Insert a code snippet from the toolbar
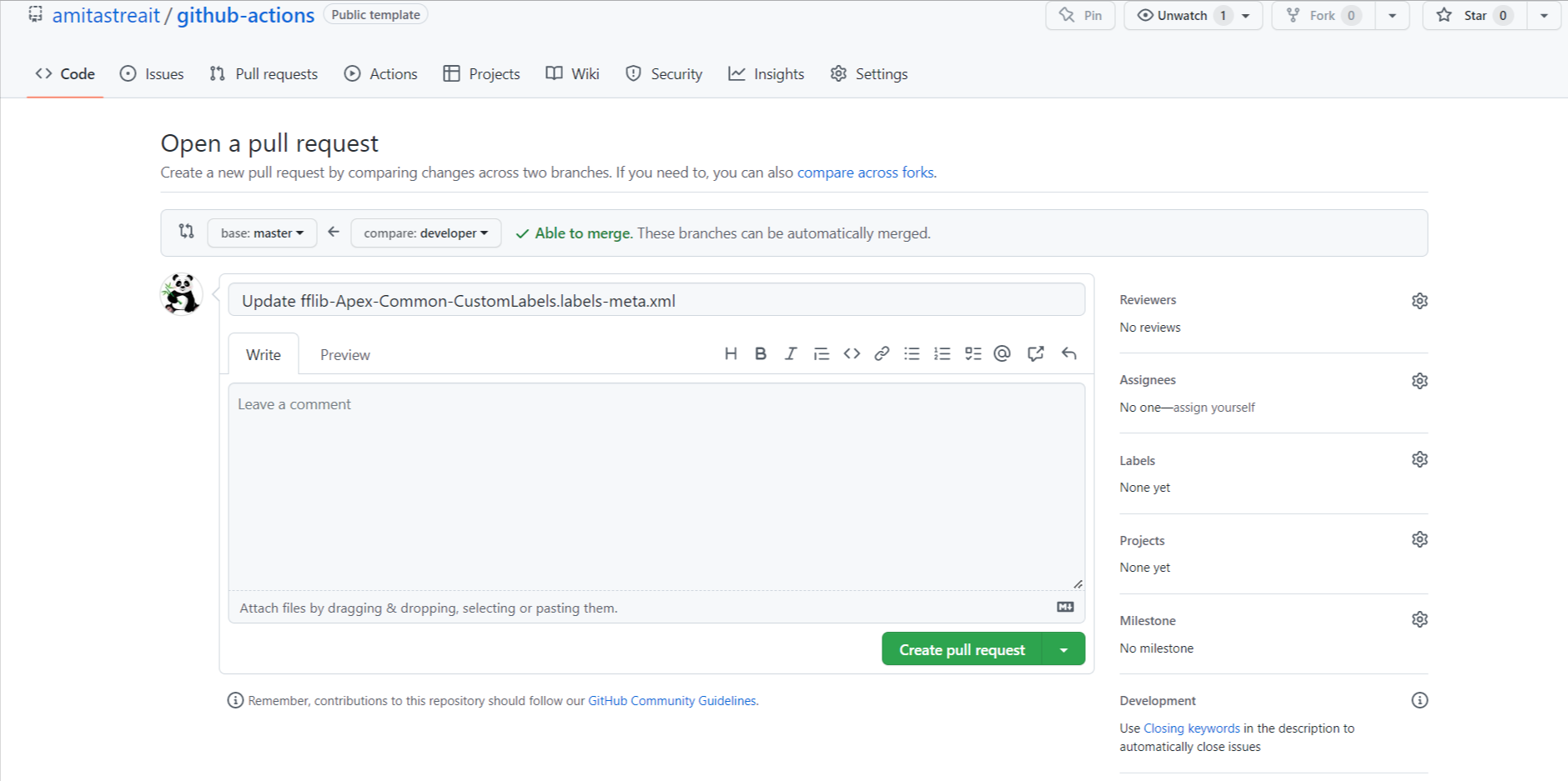 [x=852, y=353]
